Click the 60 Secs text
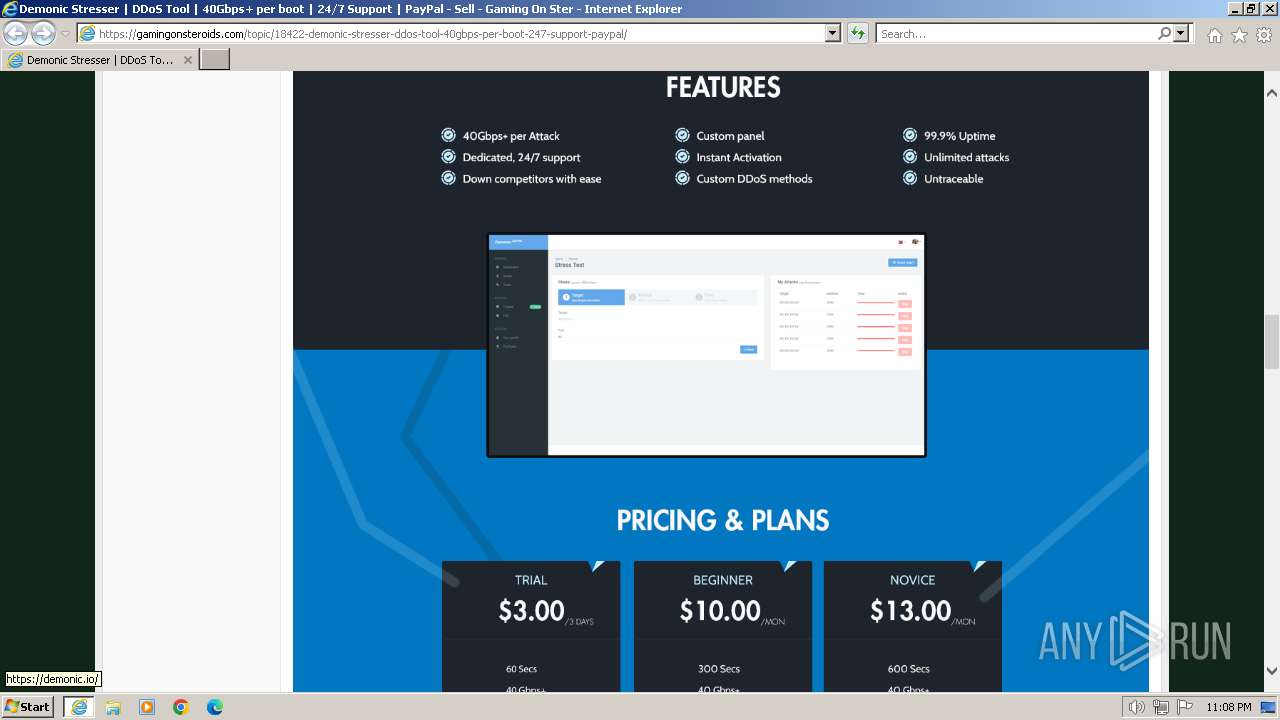 tap(521, 669)
